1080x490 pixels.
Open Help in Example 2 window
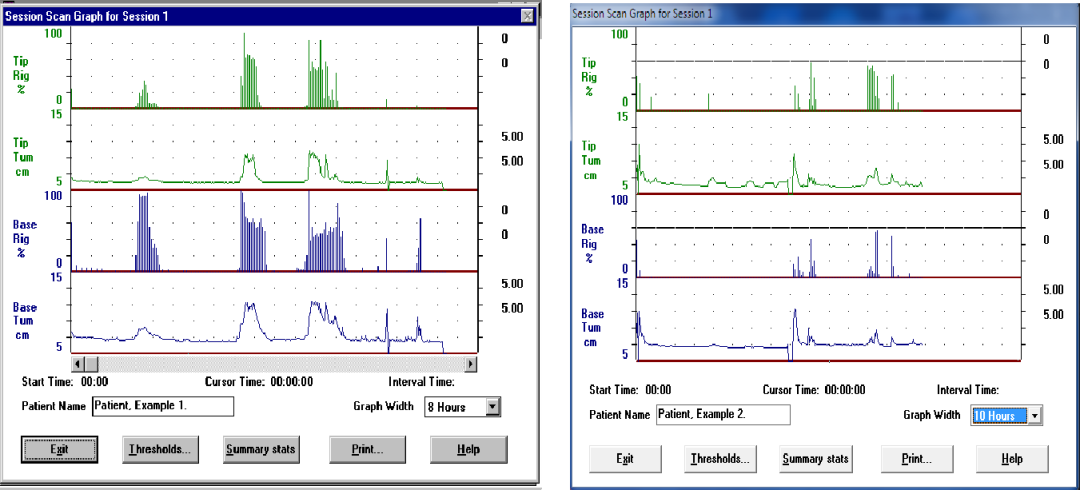tap(1012, 458)
